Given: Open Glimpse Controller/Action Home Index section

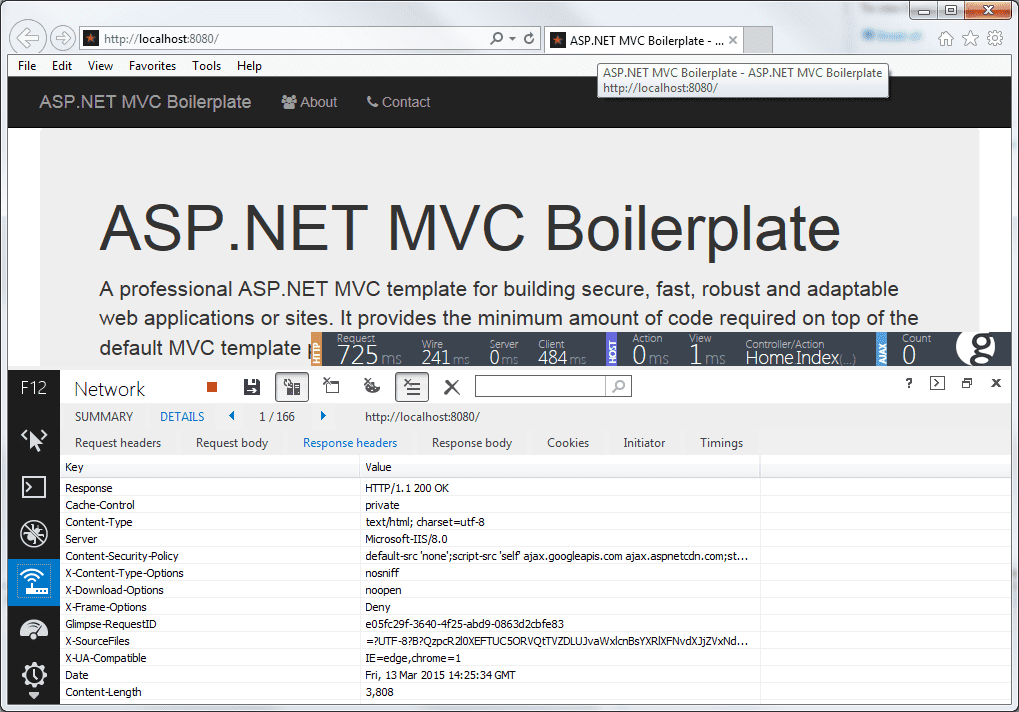Looking at the screenshot, I should (x=800, y=352).
